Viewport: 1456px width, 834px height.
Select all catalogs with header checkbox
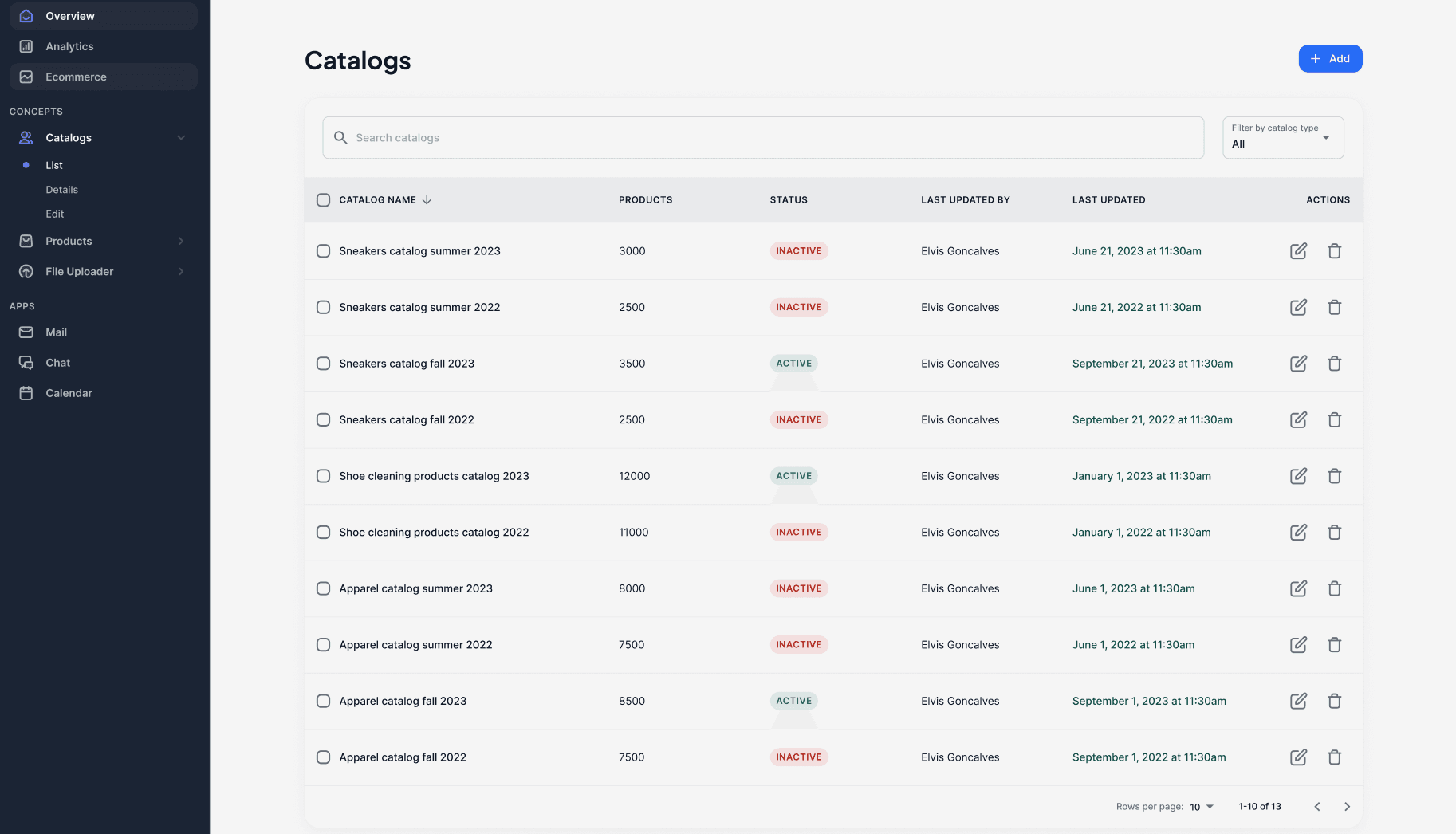click(323, 200)
